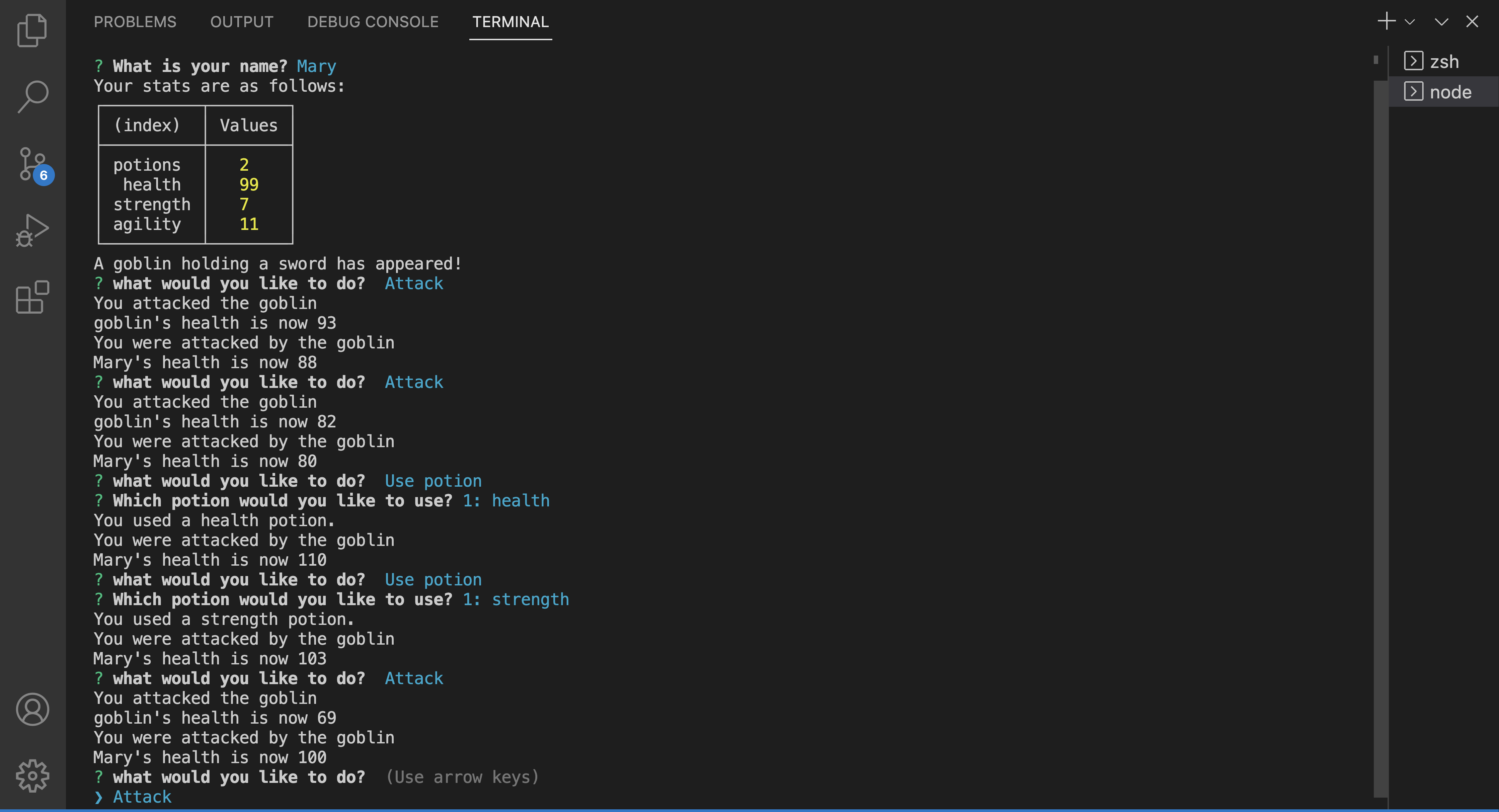Switch to the OUTPUT tab
Viewport: 1499px width, 812px height.
point(241,22)
